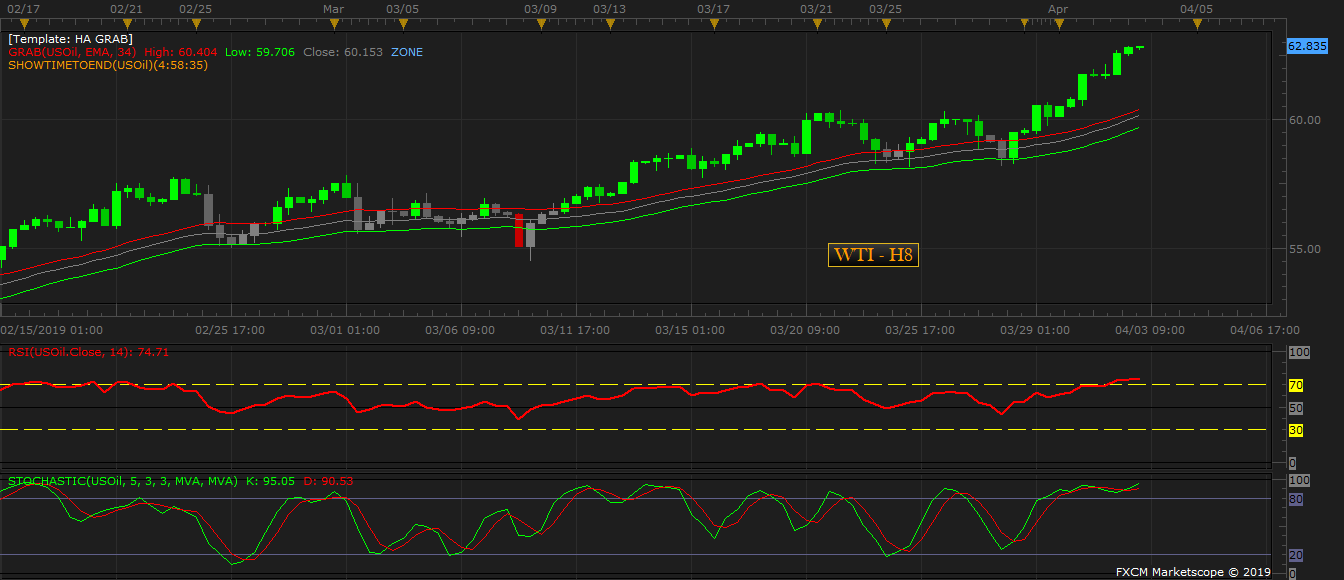Select the SHOWTIMETOEND(USOil) indicator label
1344x580 pixels.
tap(108, 64)
